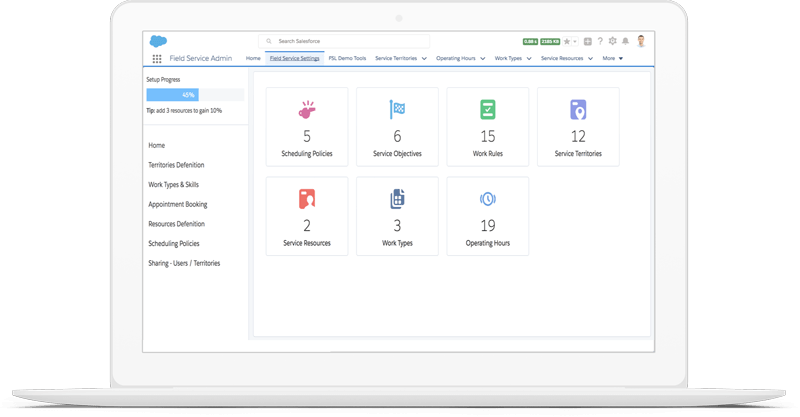
Task: Open the Service Resources navigation tab
Action: (x=562, y=59)
